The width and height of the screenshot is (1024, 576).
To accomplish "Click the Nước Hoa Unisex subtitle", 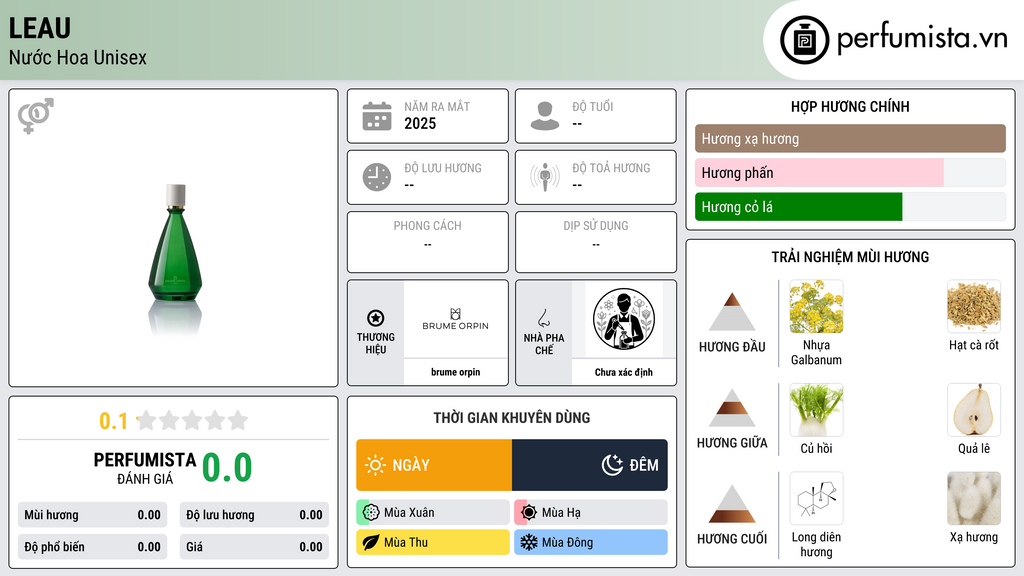I will 78,57.
